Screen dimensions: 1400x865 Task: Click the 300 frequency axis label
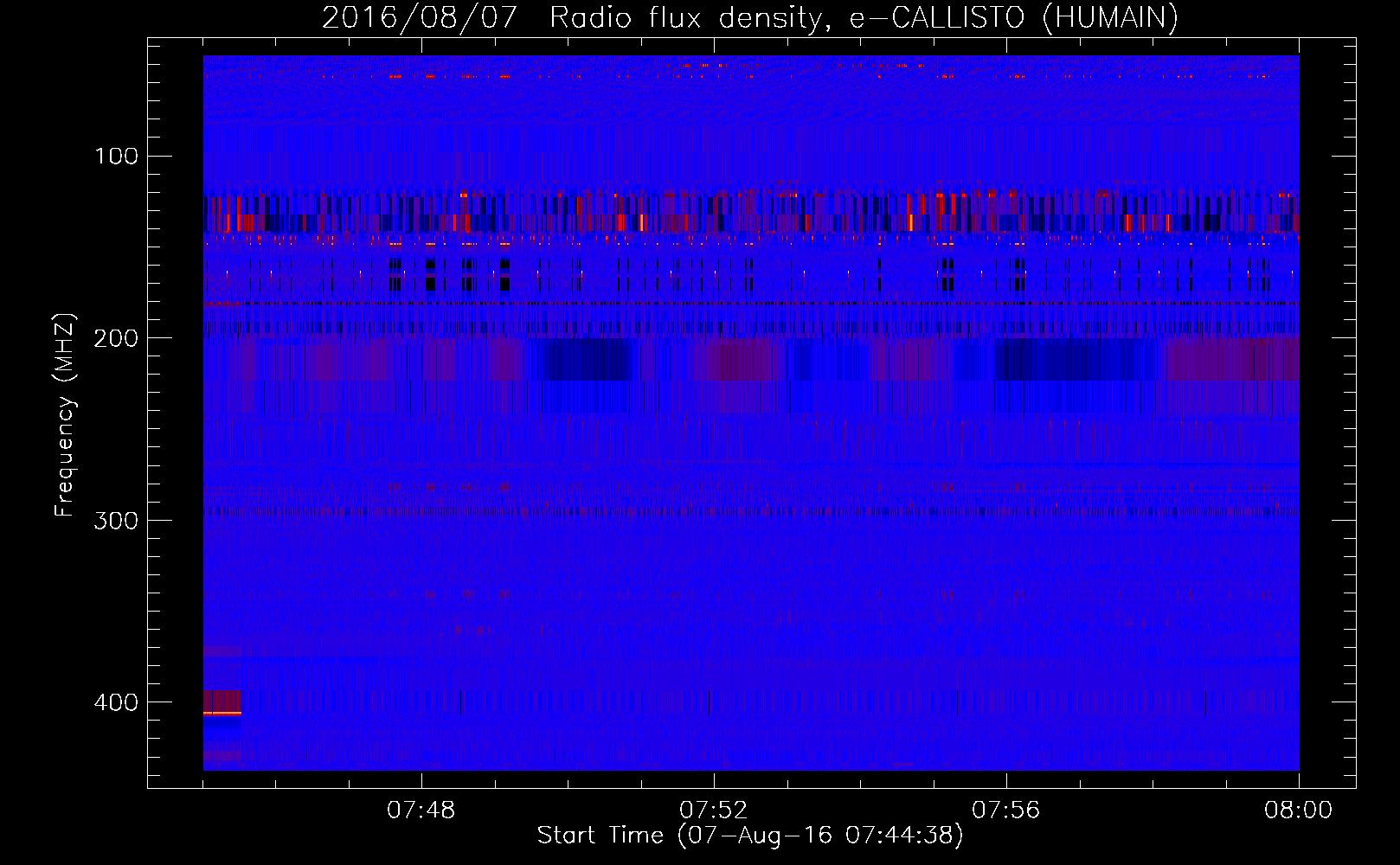(x=116, y=521)
